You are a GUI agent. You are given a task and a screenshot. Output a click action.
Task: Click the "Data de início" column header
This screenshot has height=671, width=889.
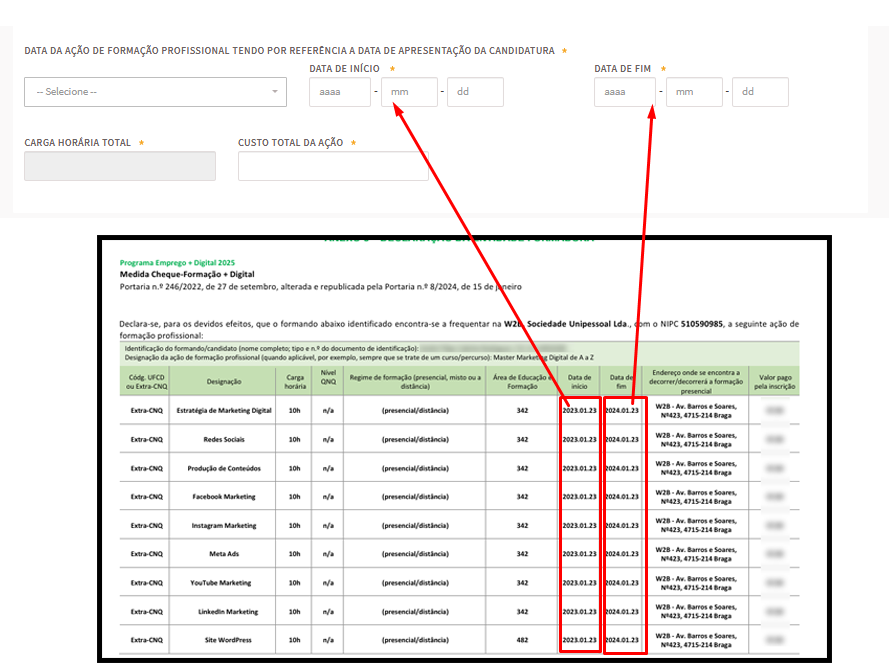(x=579, y=381)
